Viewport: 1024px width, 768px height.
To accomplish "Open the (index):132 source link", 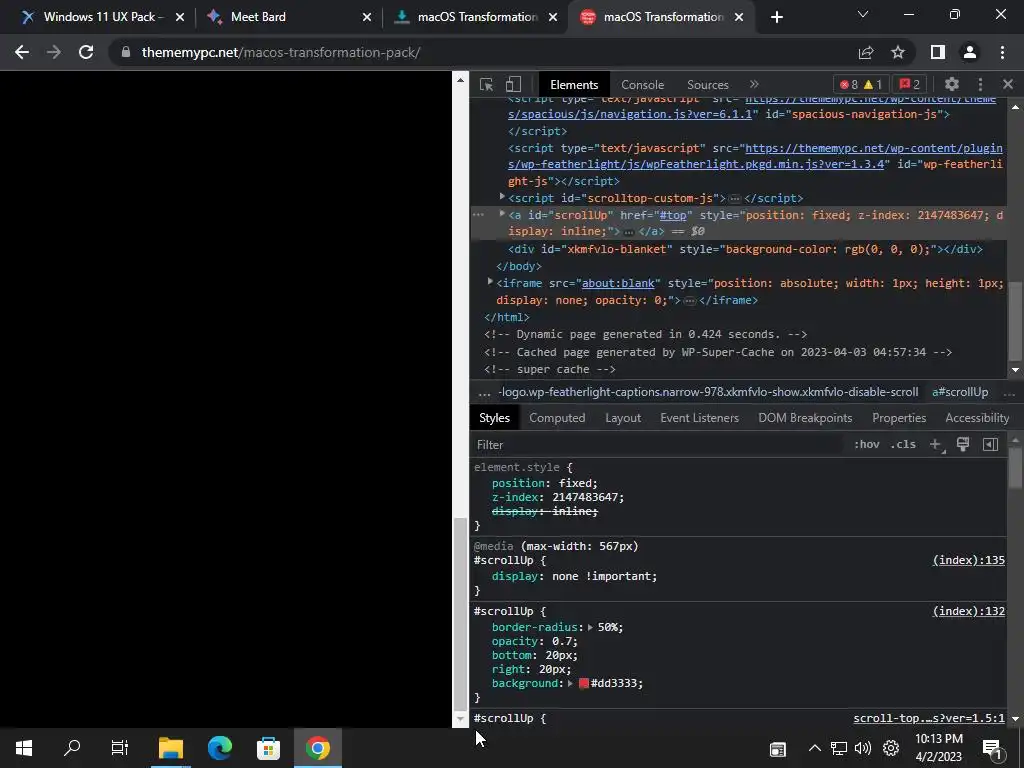I will (968, 611).
